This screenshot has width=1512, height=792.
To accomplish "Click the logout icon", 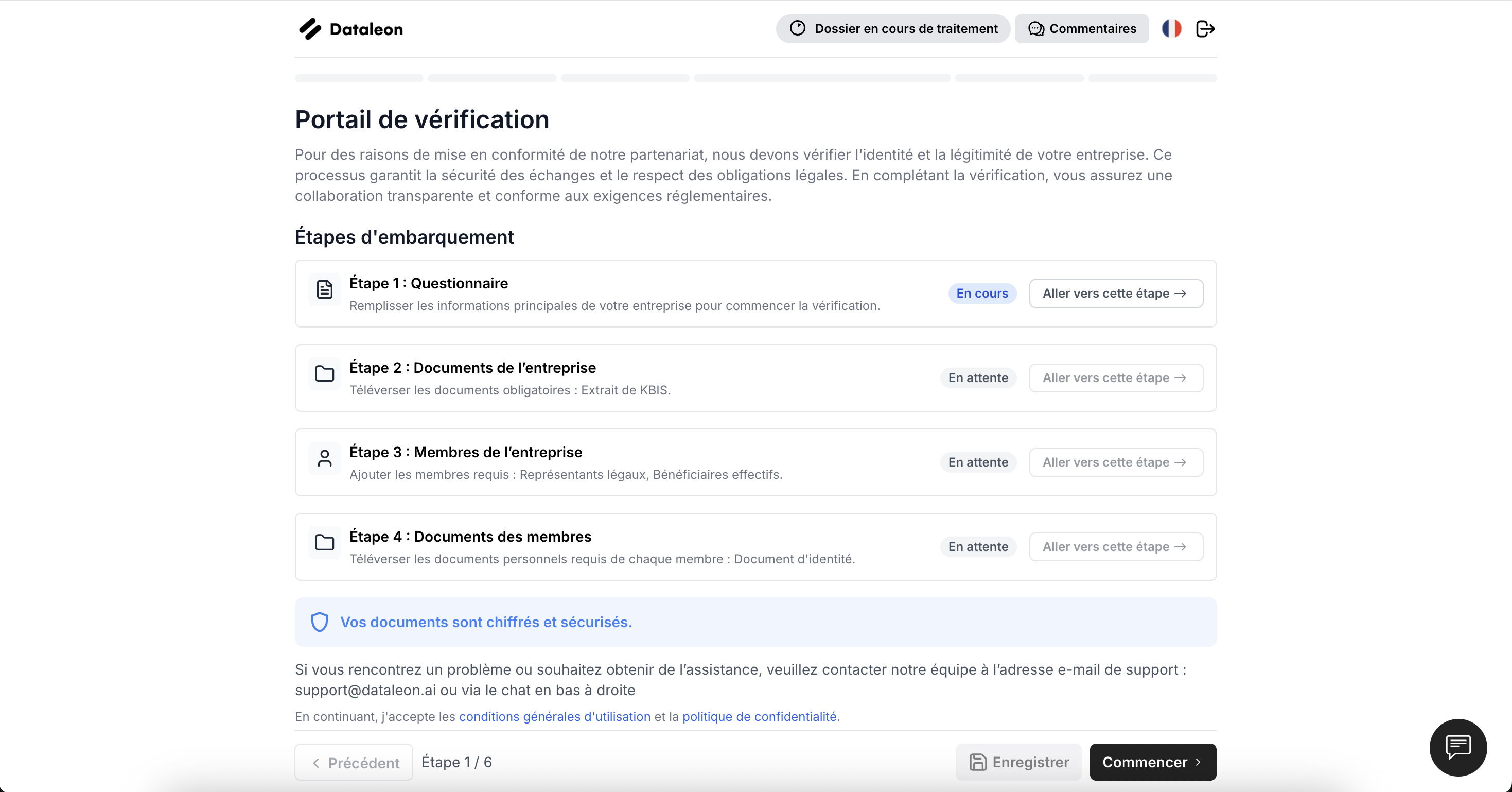I will (1205, 29).
